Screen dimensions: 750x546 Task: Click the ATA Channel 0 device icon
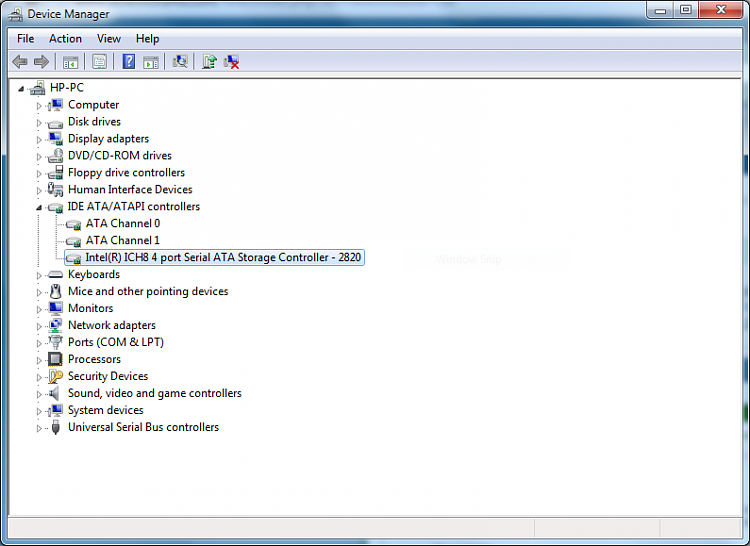point(73,224)
